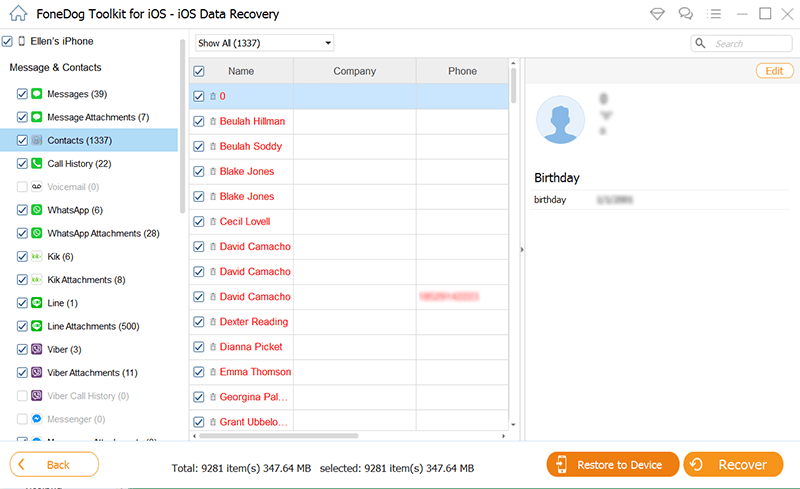Click the Message Attachments icon
Image resolution: width=800 pixels, height=489 pixels.
(x=37, y=117)
